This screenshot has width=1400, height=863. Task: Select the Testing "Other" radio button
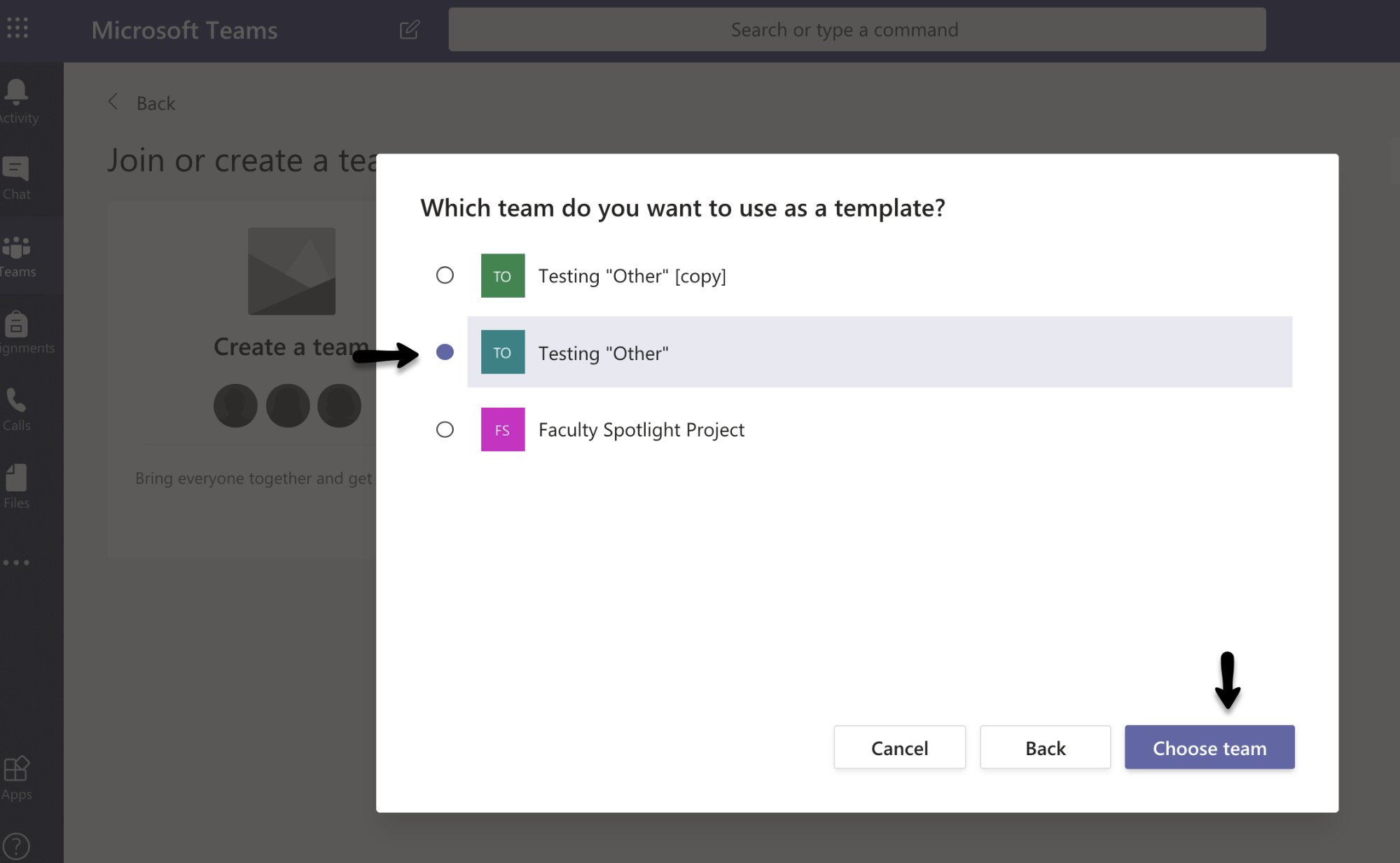(x=445, y=352)
